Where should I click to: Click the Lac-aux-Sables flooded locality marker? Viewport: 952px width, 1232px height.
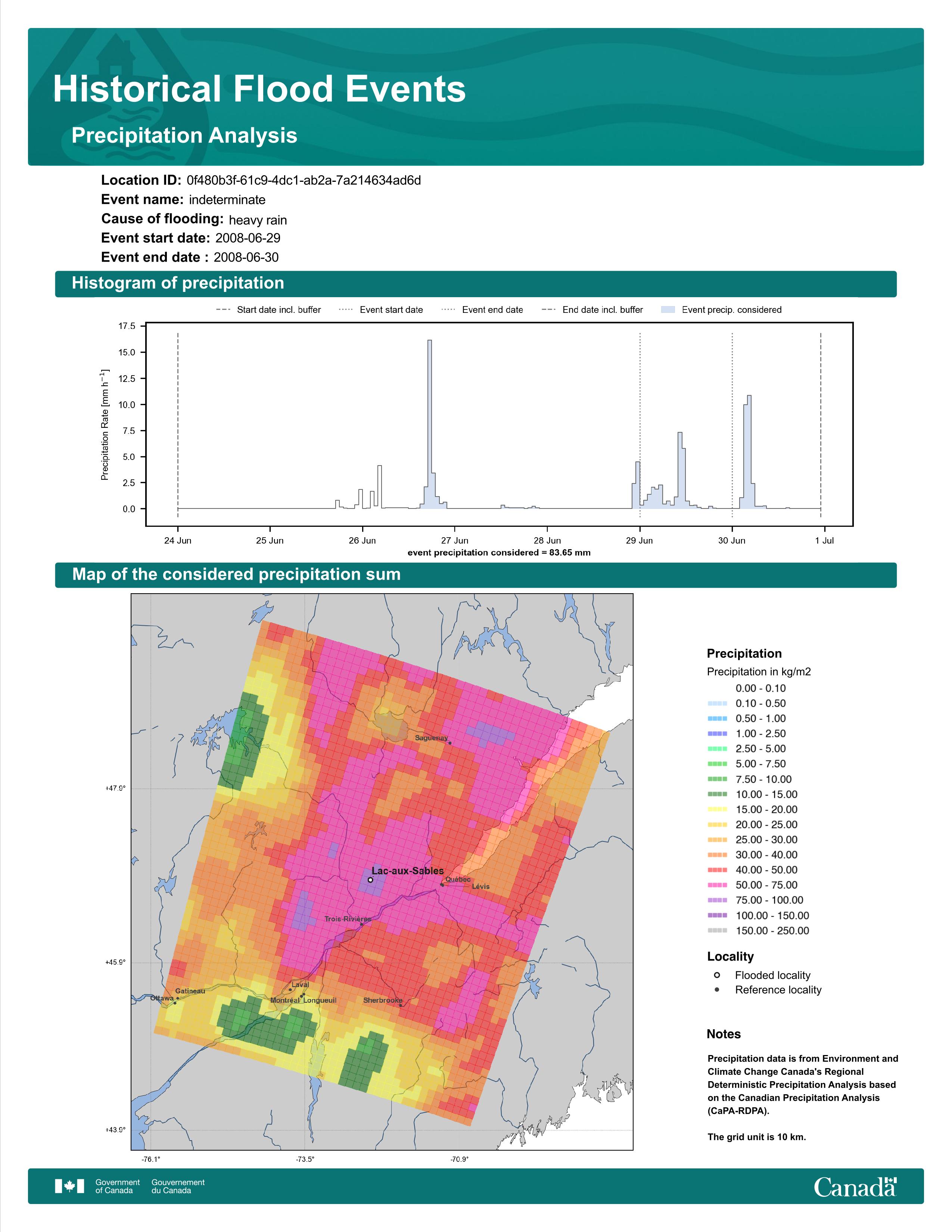[x=371, y=880]
